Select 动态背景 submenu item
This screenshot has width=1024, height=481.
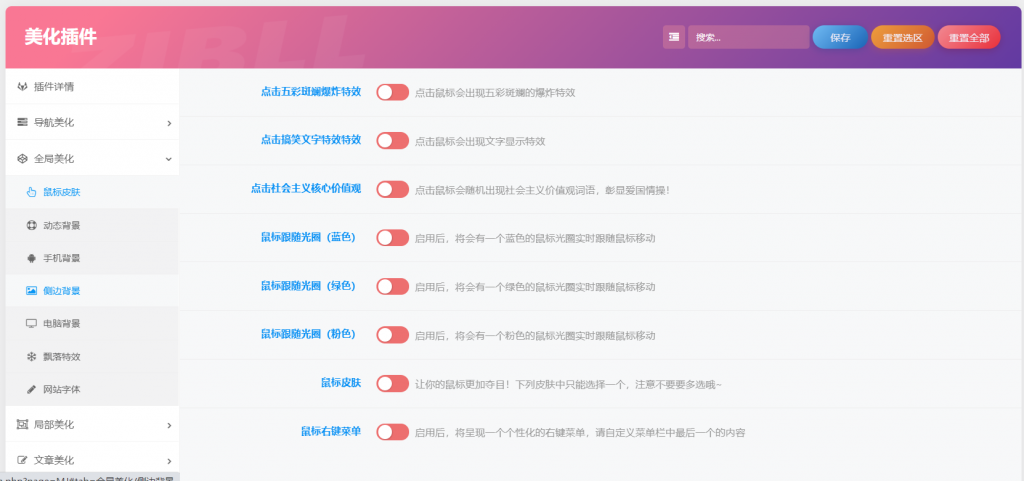pos(92,225)
